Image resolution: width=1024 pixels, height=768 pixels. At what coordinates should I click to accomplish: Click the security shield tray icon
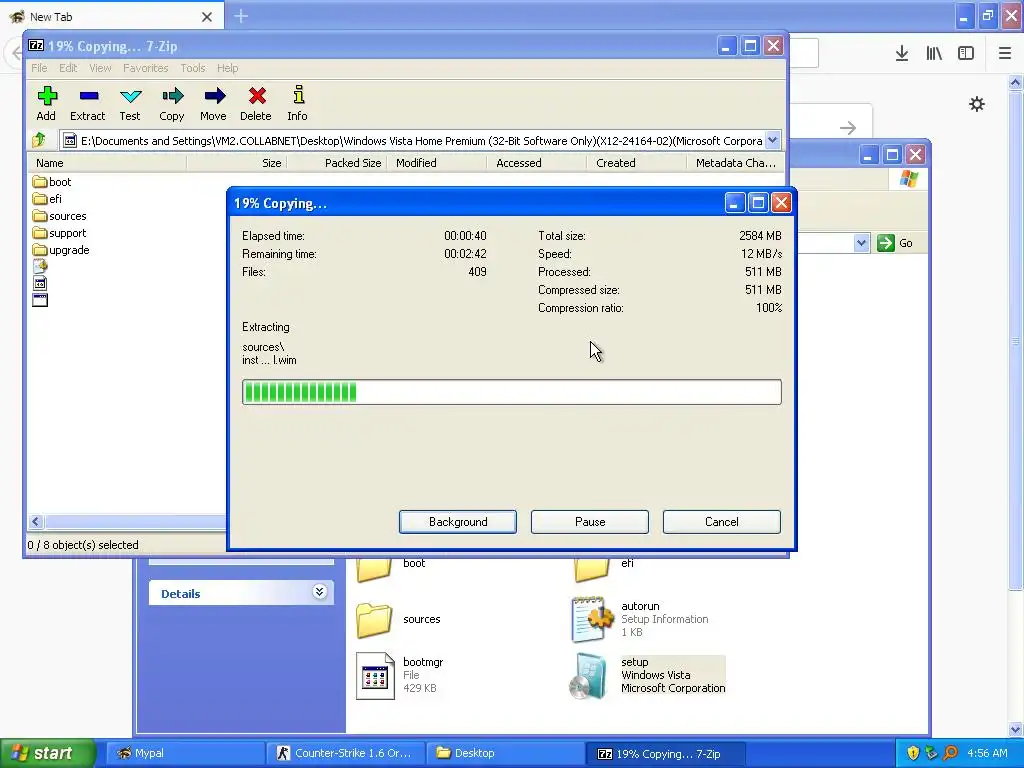click(913, 753)
